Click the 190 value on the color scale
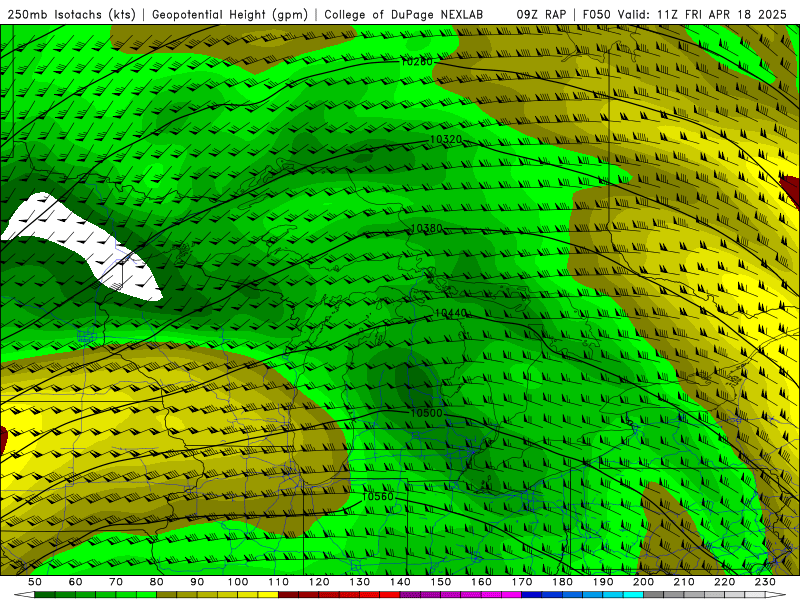The height and width of the screenshot is (600, 800). point(603,582)
